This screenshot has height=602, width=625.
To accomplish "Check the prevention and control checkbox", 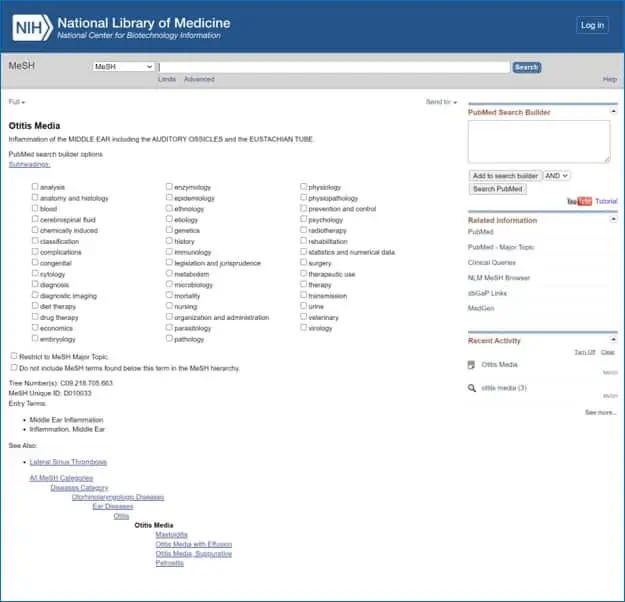I will click(x=304, y=209).
